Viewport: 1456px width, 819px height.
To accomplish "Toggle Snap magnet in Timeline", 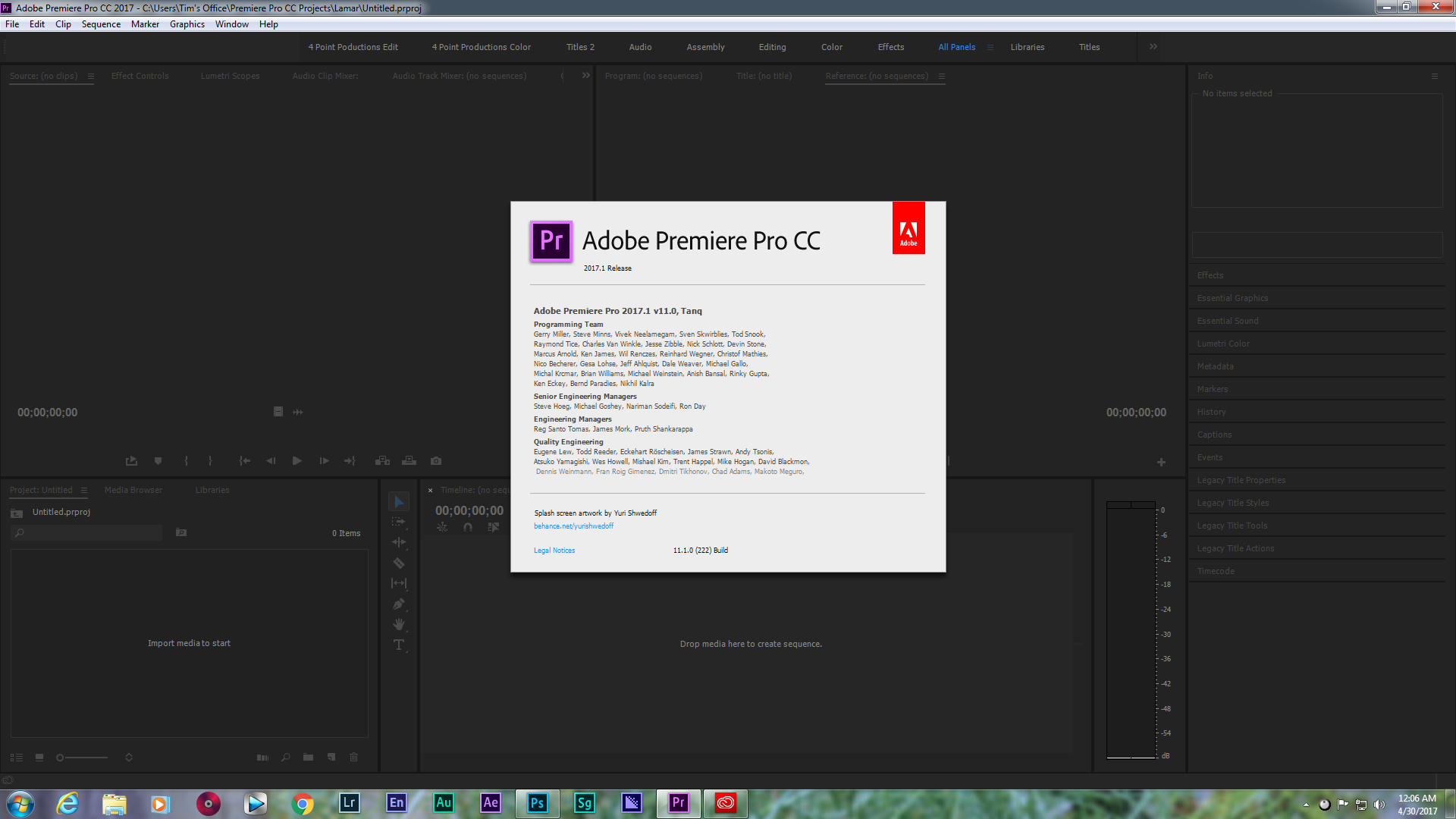I will tap(468, 527).
